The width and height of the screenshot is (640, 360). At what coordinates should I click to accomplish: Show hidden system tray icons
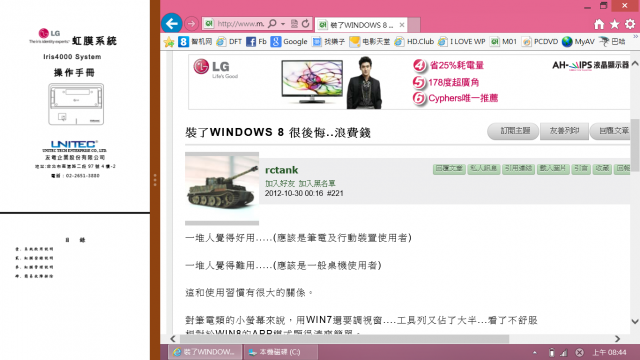click(x=535, y=352)
